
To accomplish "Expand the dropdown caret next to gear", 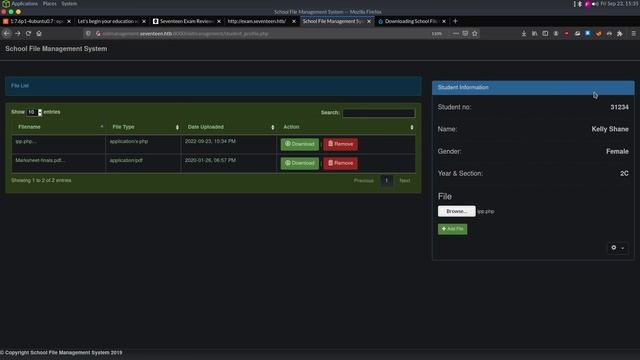I will [x=622, y=248].
